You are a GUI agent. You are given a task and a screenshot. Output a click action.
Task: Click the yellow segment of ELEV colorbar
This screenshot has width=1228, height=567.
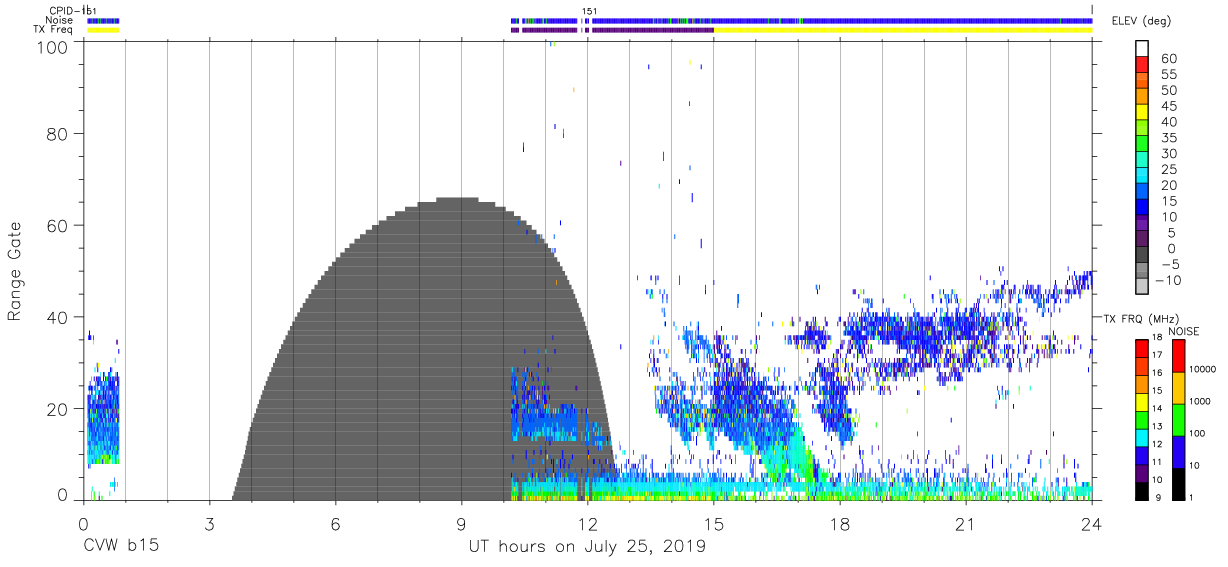click(1142, 112)
